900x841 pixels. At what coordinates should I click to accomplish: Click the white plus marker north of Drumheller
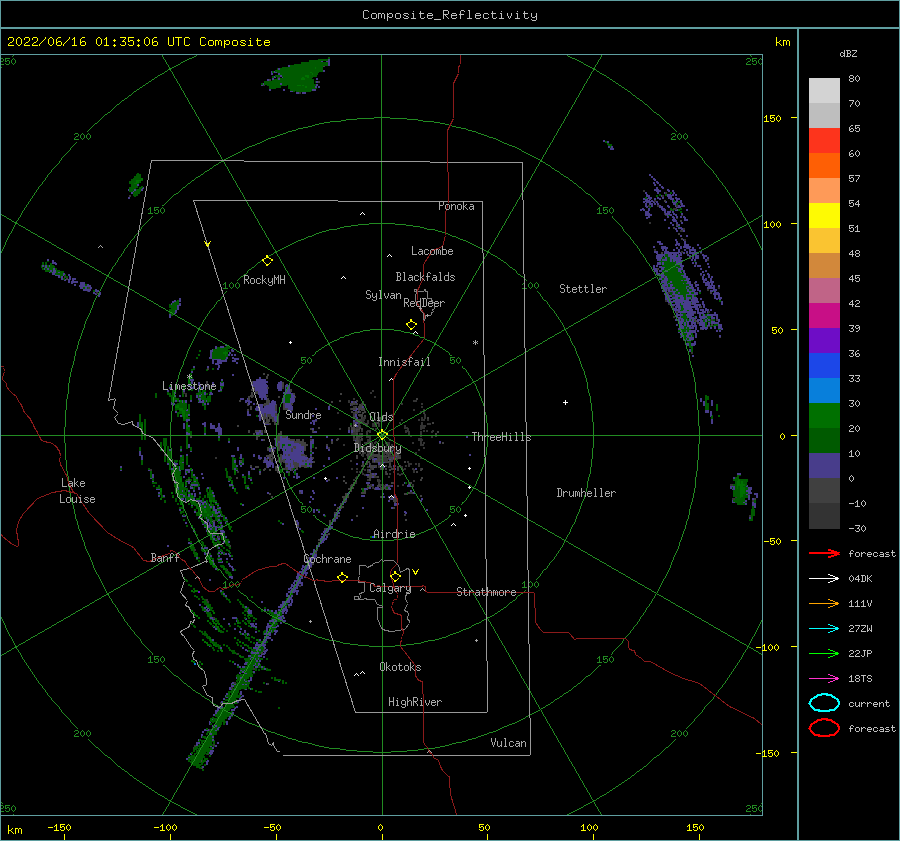coord(565,402)
